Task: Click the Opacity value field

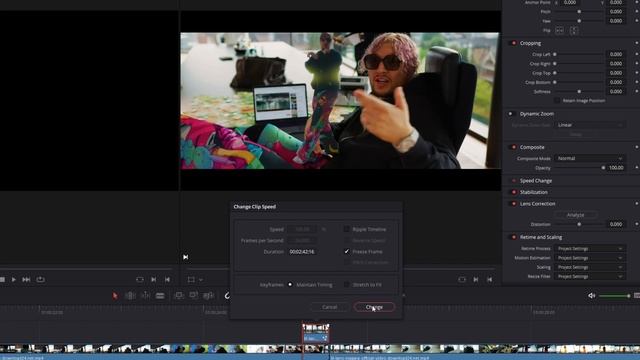Action: [x=616, y=167]
